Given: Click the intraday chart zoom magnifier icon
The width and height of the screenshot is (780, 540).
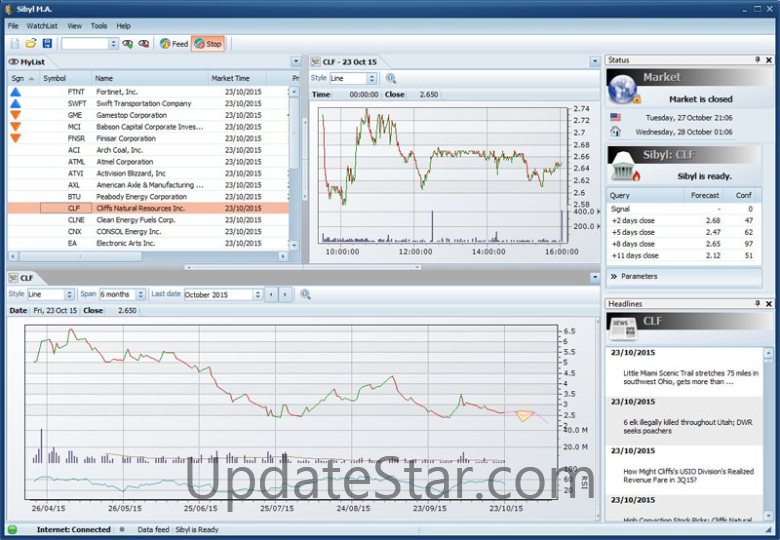Looking at the screenshot, I should [x=390, y=78].
